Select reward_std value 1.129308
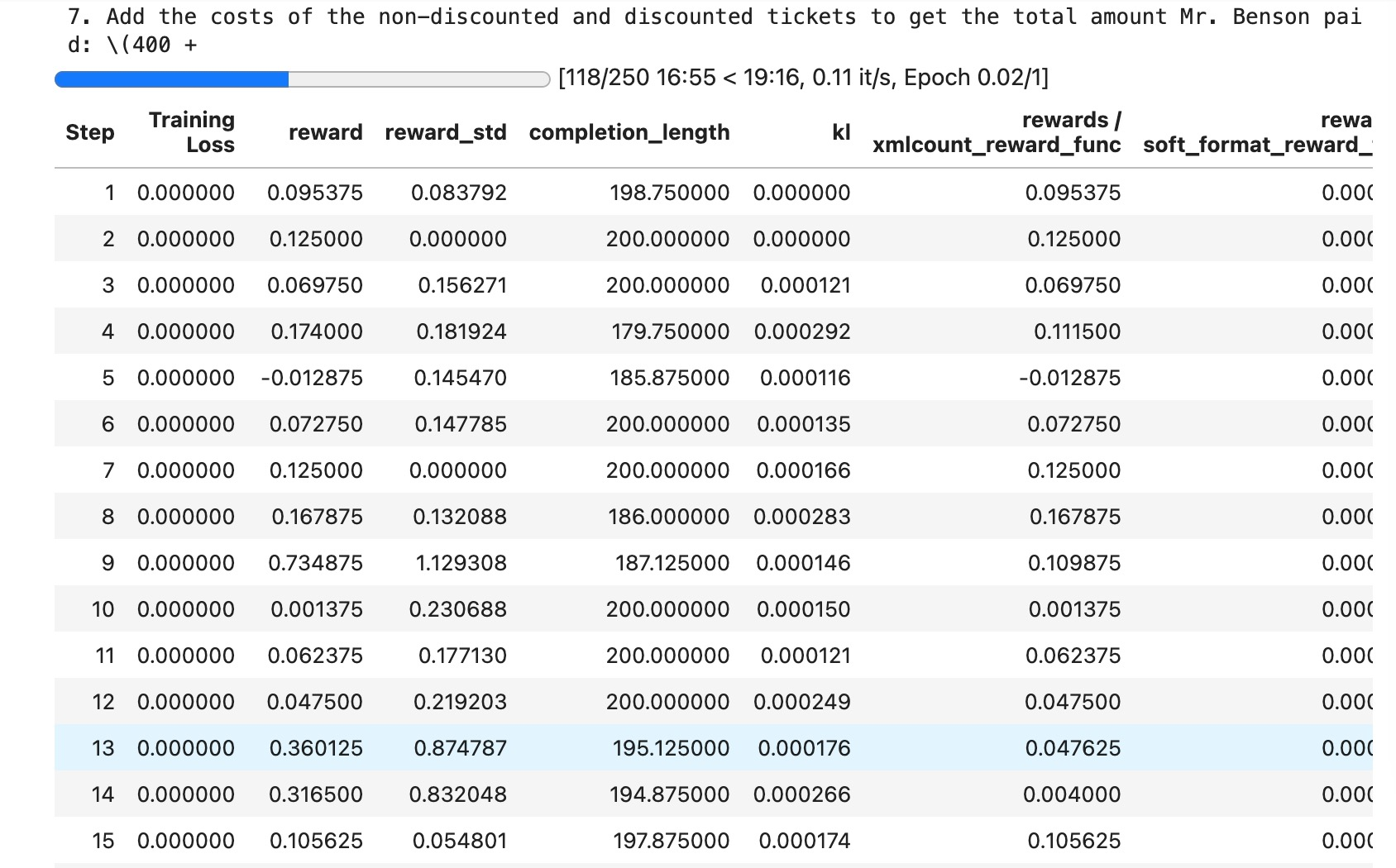This screenshot has height=868, width=1396. tap(461, 563)
